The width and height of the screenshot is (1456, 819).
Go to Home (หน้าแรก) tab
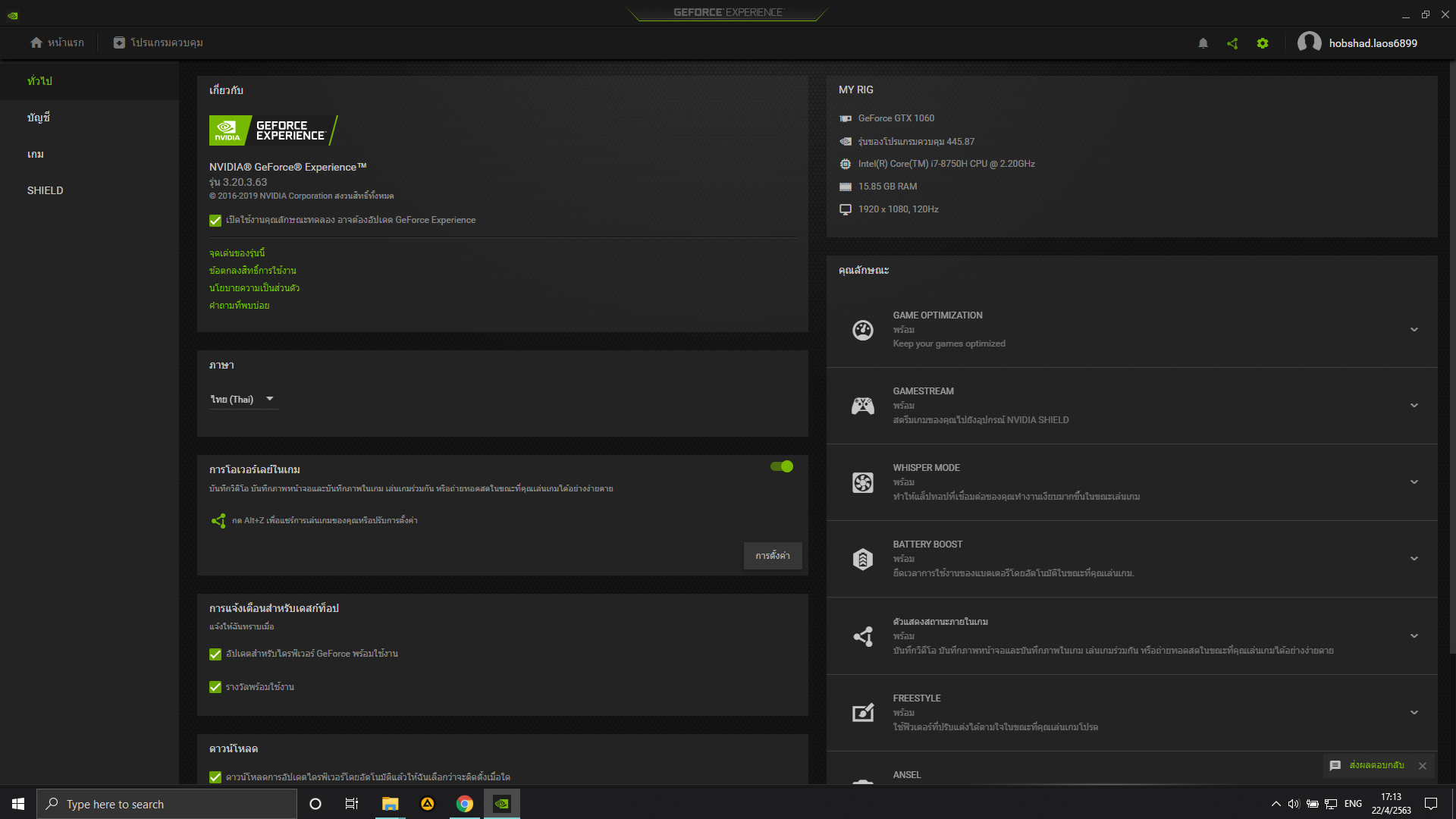57,42
